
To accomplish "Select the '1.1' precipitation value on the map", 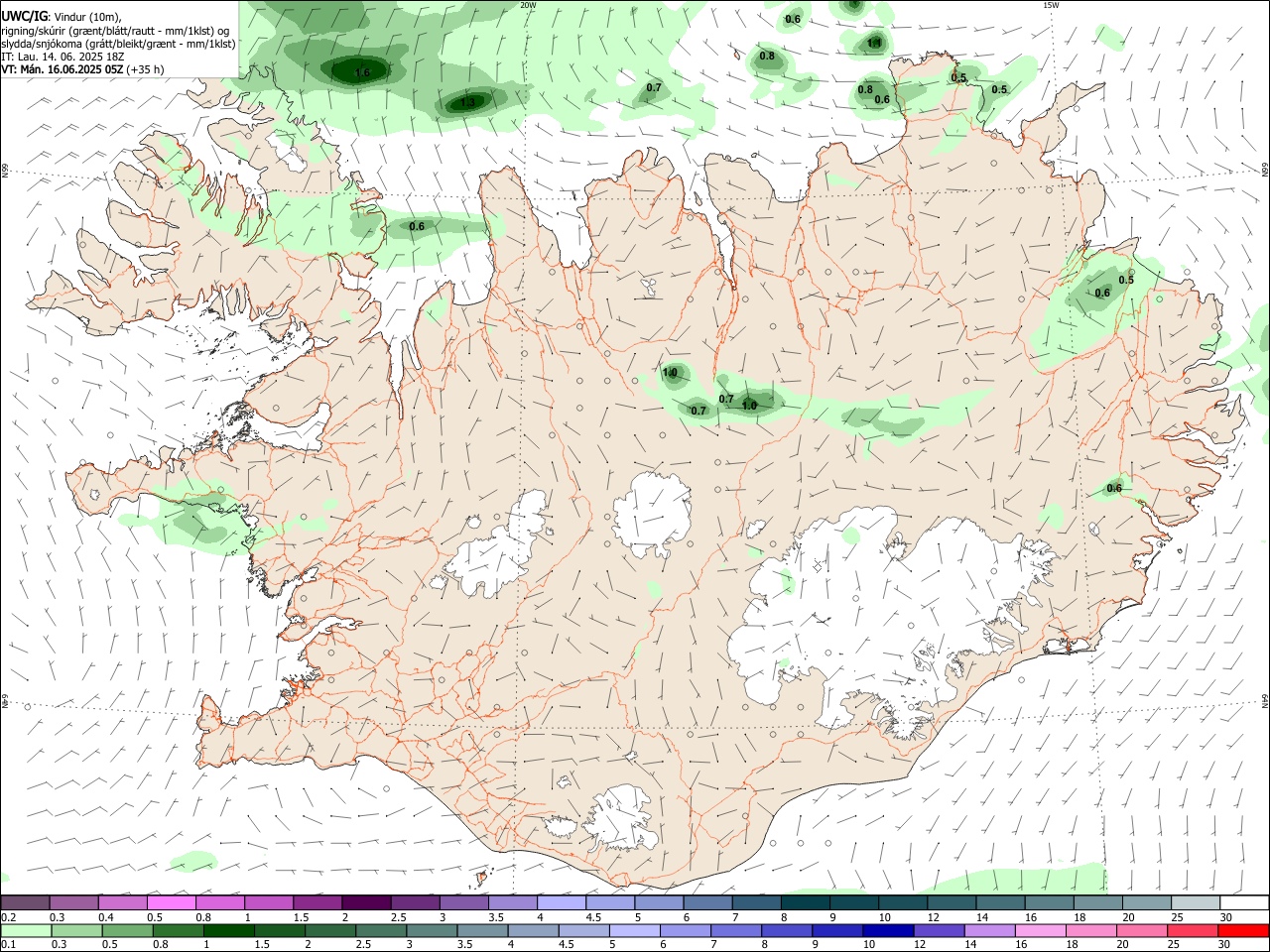I will (874, 43).
